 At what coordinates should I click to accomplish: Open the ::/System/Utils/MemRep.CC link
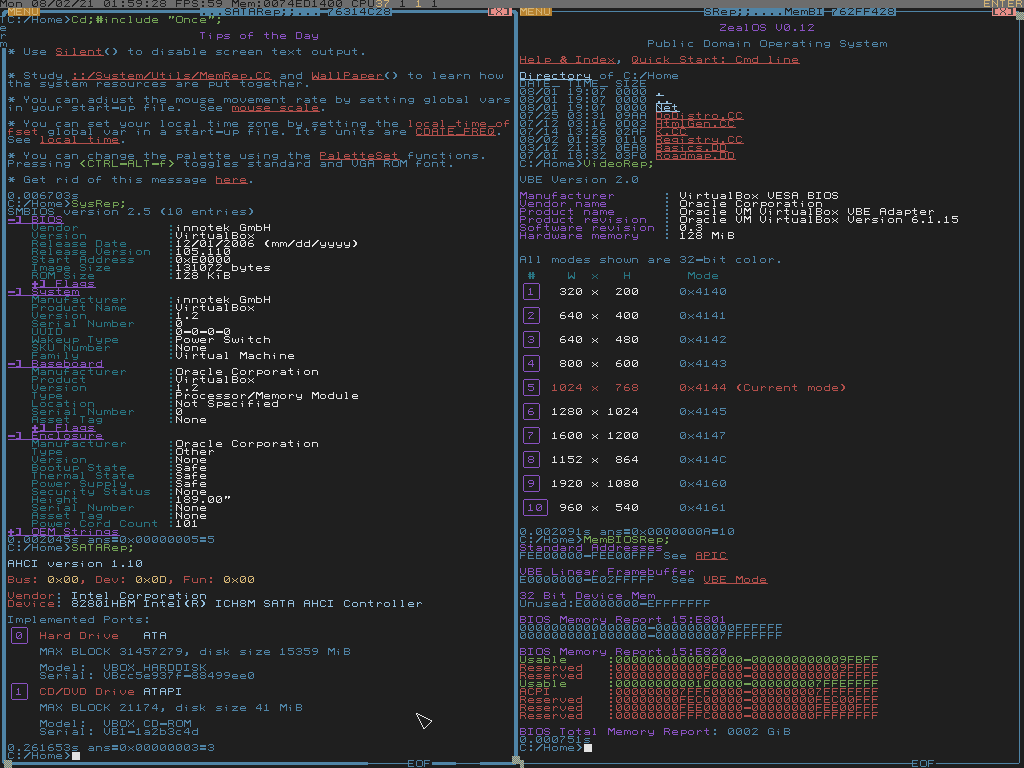pos(172,76)
